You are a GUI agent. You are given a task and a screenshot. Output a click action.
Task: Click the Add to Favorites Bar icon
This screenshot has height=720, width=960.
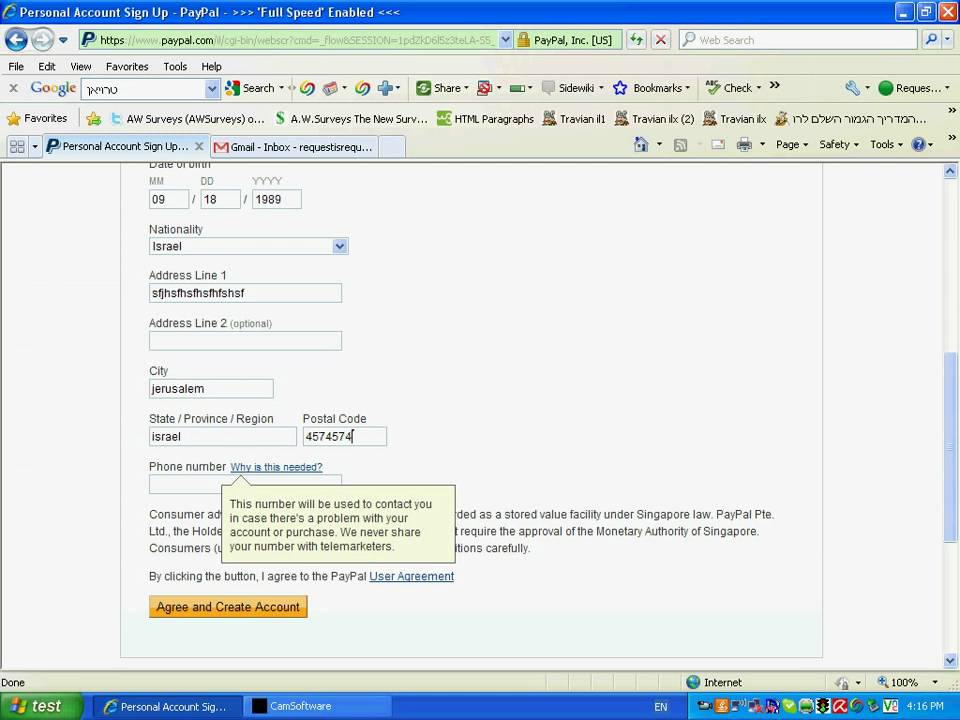94,118
